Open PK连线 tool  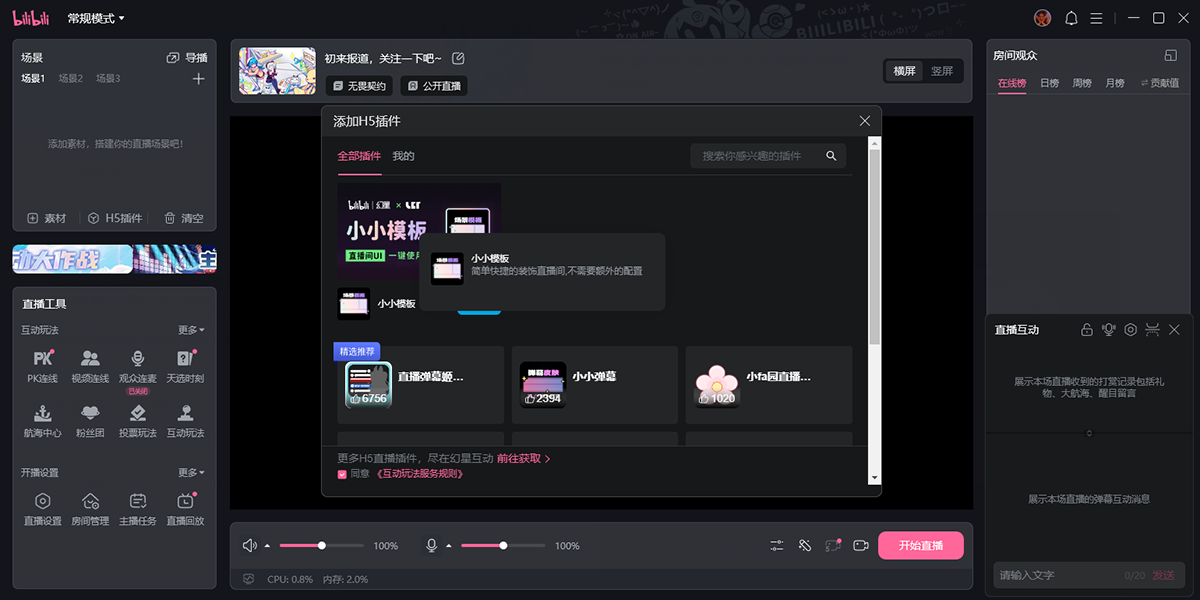click(x=43, y=366)
